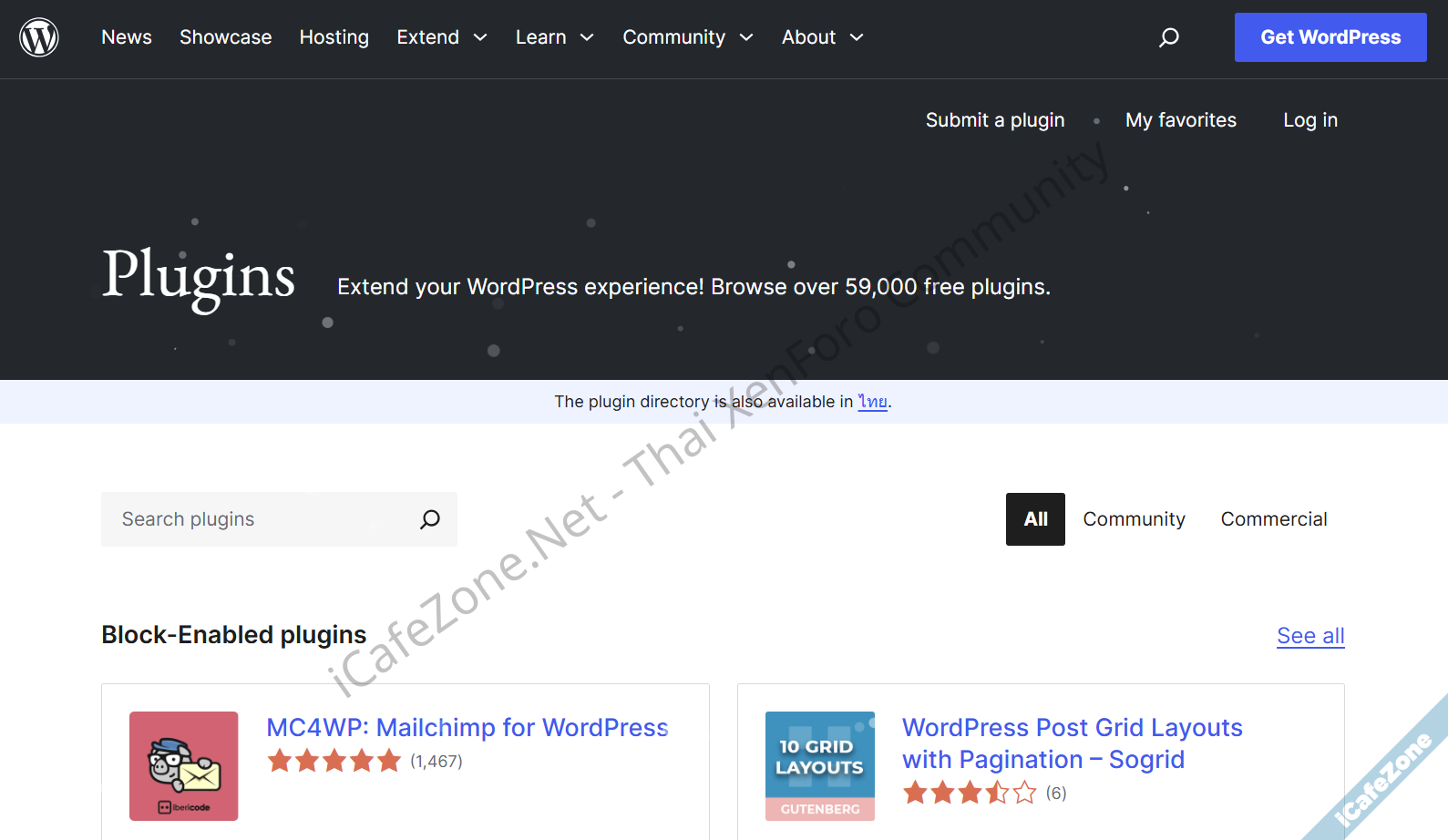Switch to the Community plugins filter

tap(1134, 519)
